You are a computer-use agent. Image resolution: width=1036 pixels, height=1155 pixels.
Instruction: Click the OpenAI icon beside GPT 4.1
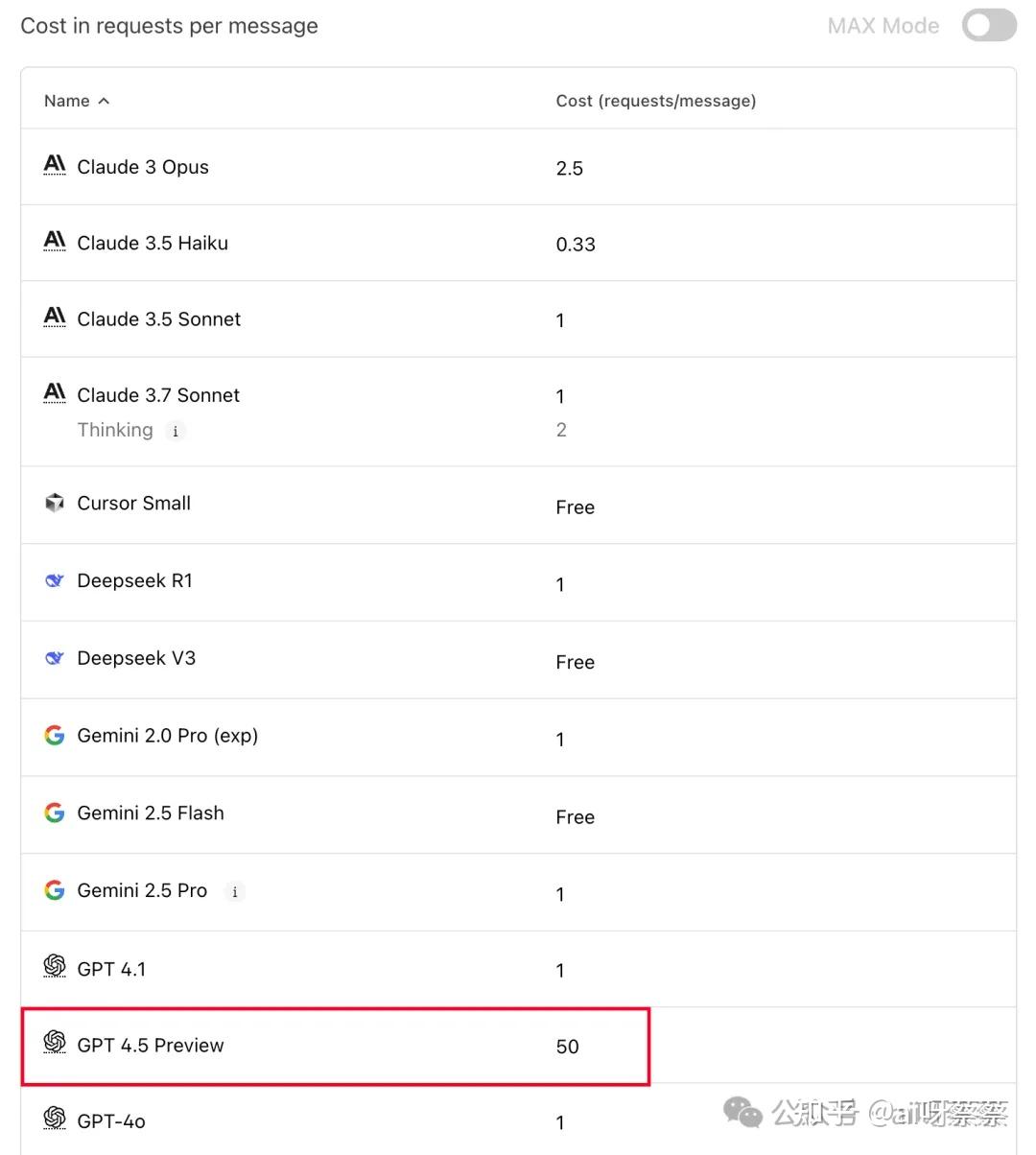pyautogui.click(x=55, y=967)
